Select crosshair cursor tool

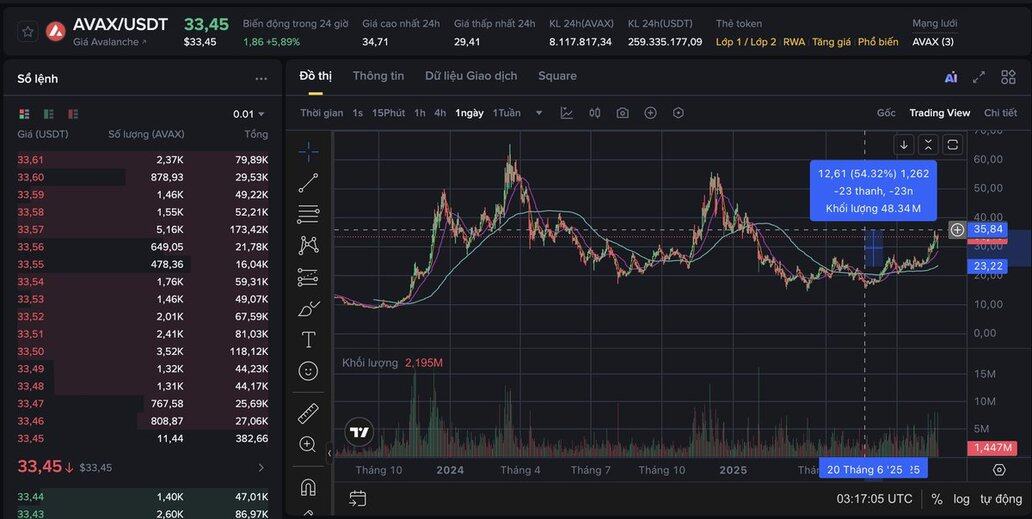click(x=308, y=152)
